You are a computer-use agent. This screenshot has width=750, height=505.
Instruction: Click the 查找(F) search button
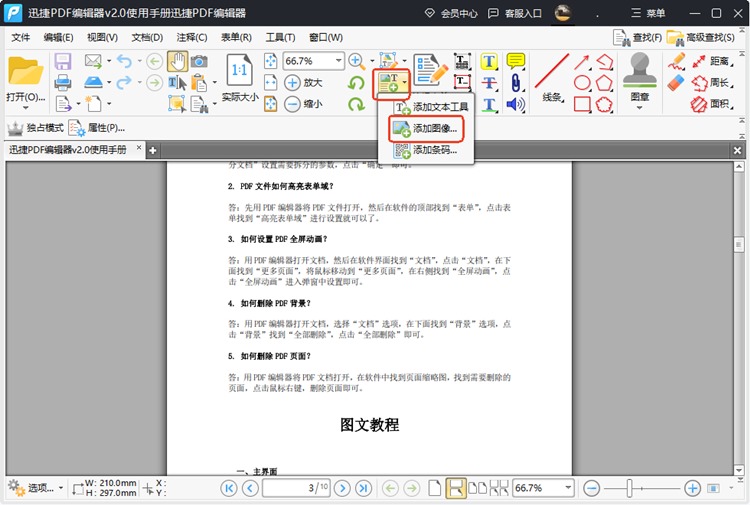coord(638,37)
